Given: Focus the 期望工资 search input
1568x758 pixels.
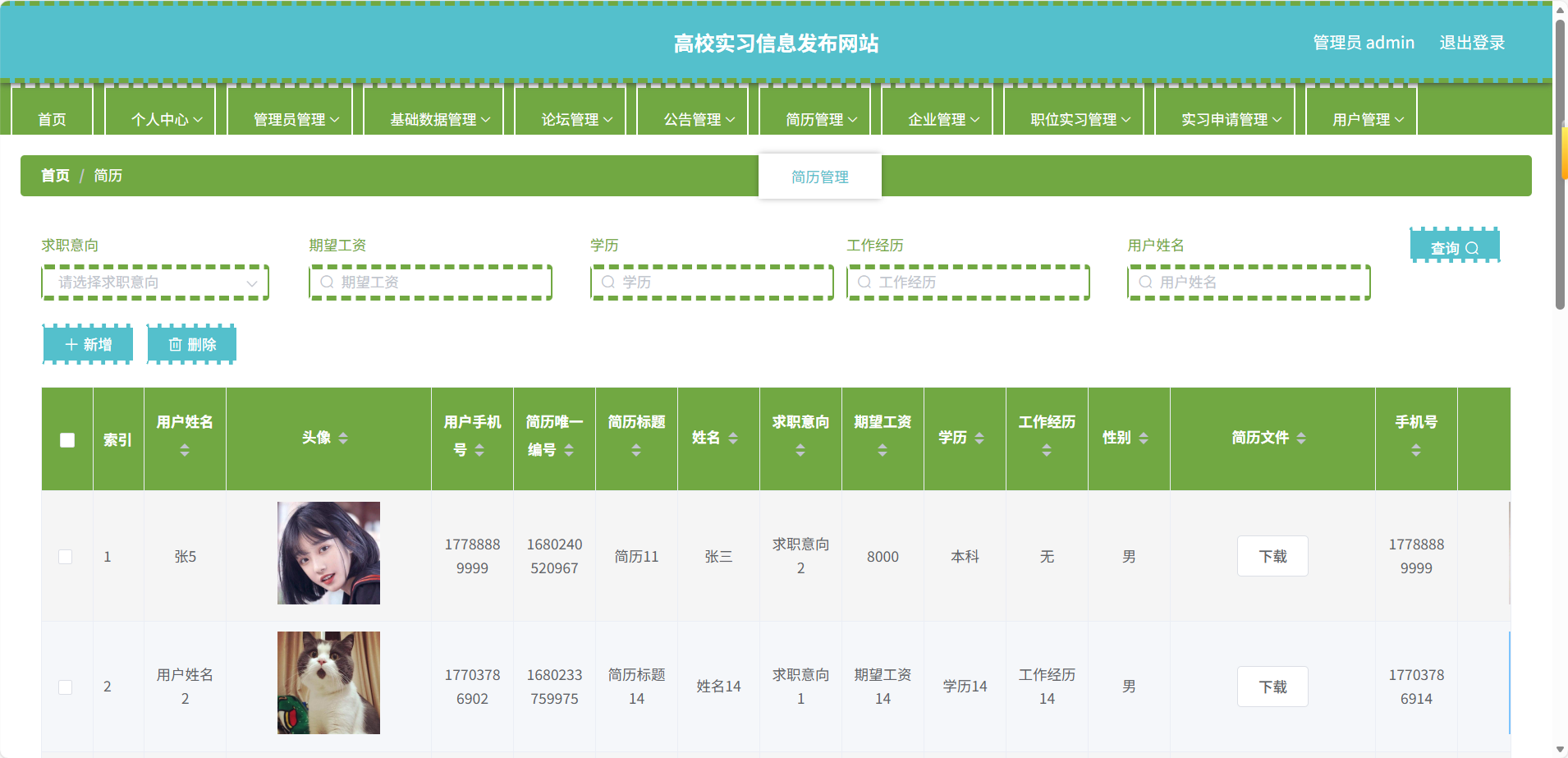Looking at the screenshot, I should pyautogui.click(x=430, y=283).
